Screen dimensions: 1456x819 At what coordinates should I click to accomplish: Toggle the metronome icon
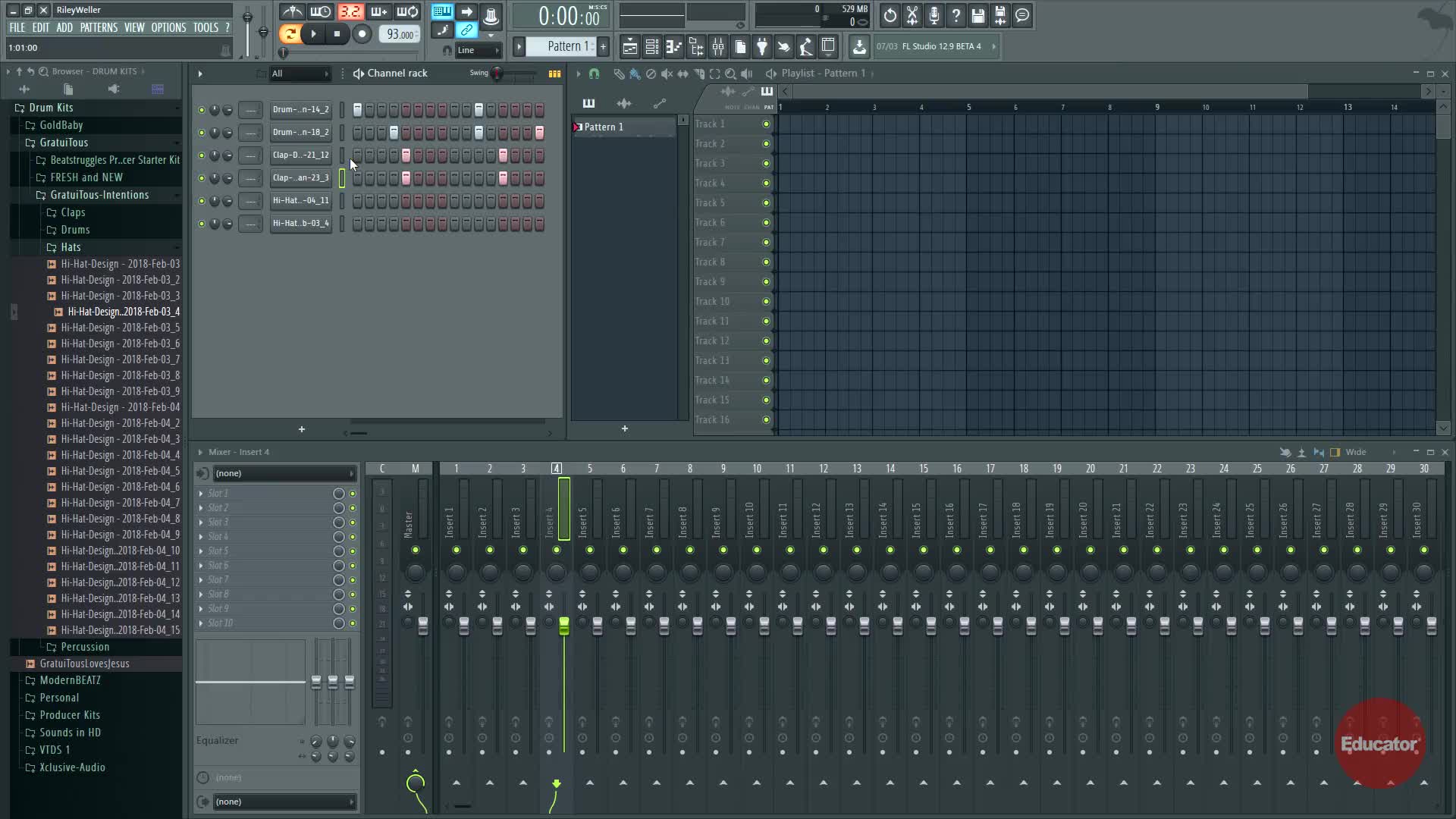click(x=293, y=12)
